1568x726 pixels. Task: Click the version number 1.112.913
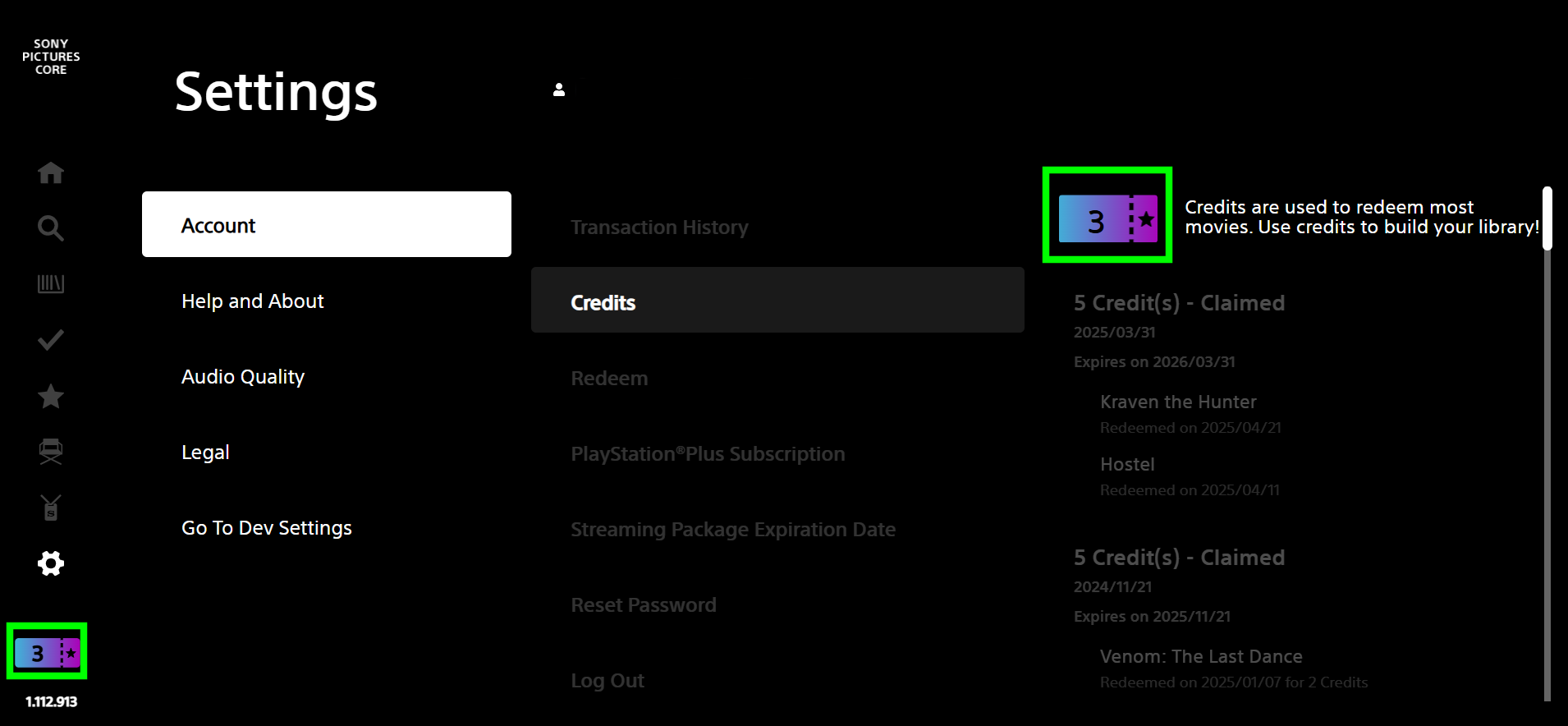point(51,701)
